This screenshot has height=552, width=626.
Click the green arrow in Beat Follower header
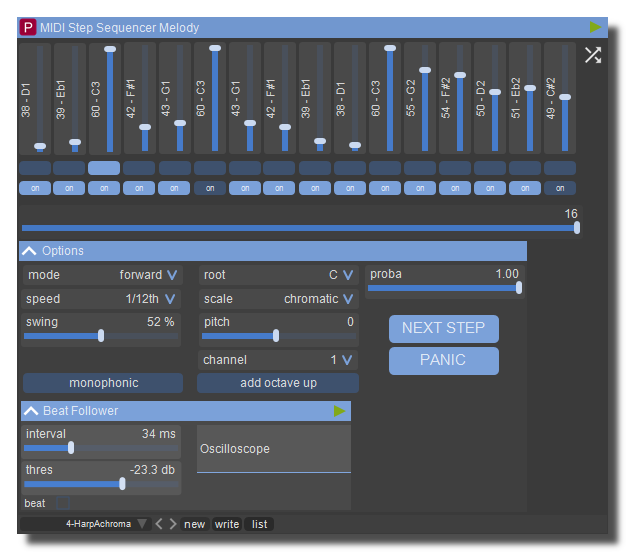[x=340, y=411]
